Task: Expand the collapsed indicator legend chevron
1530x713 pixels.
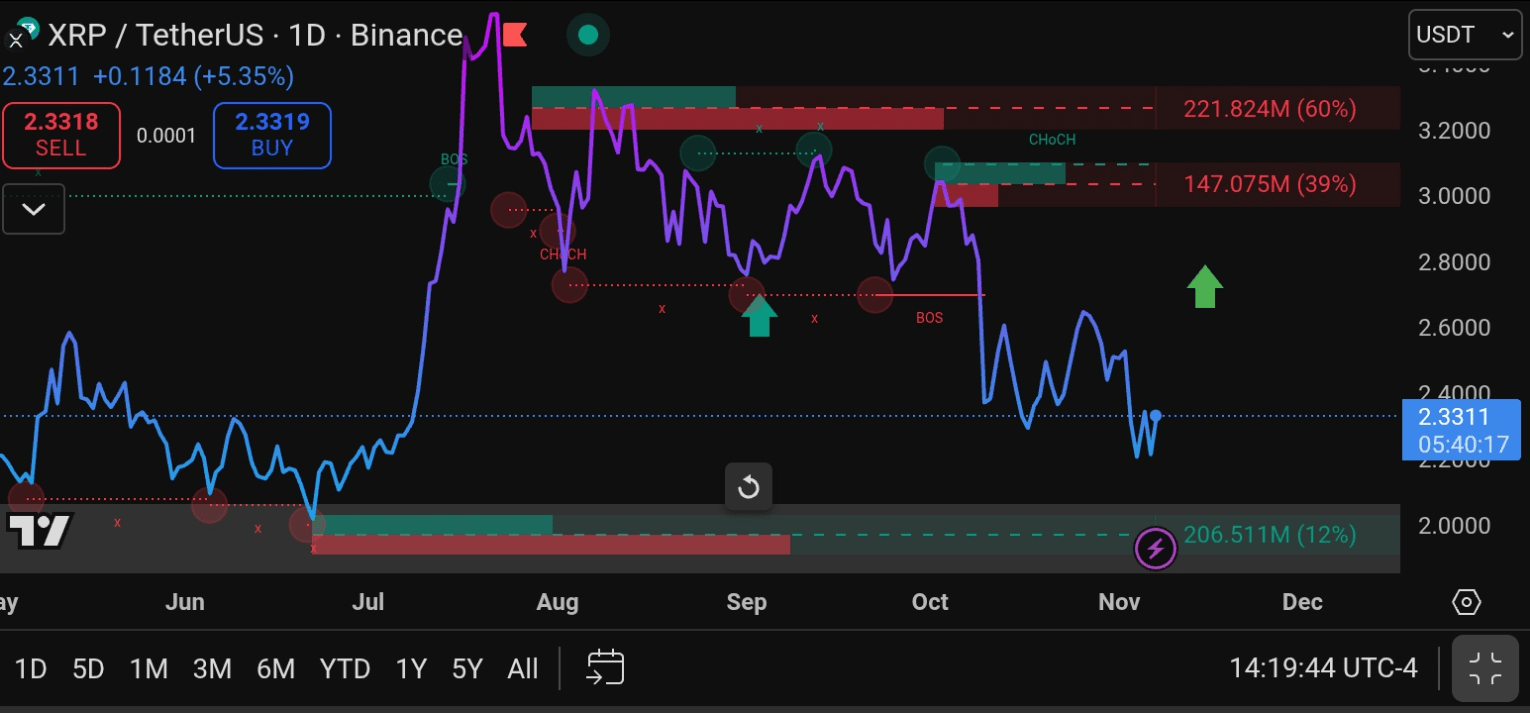Action: 34,209
